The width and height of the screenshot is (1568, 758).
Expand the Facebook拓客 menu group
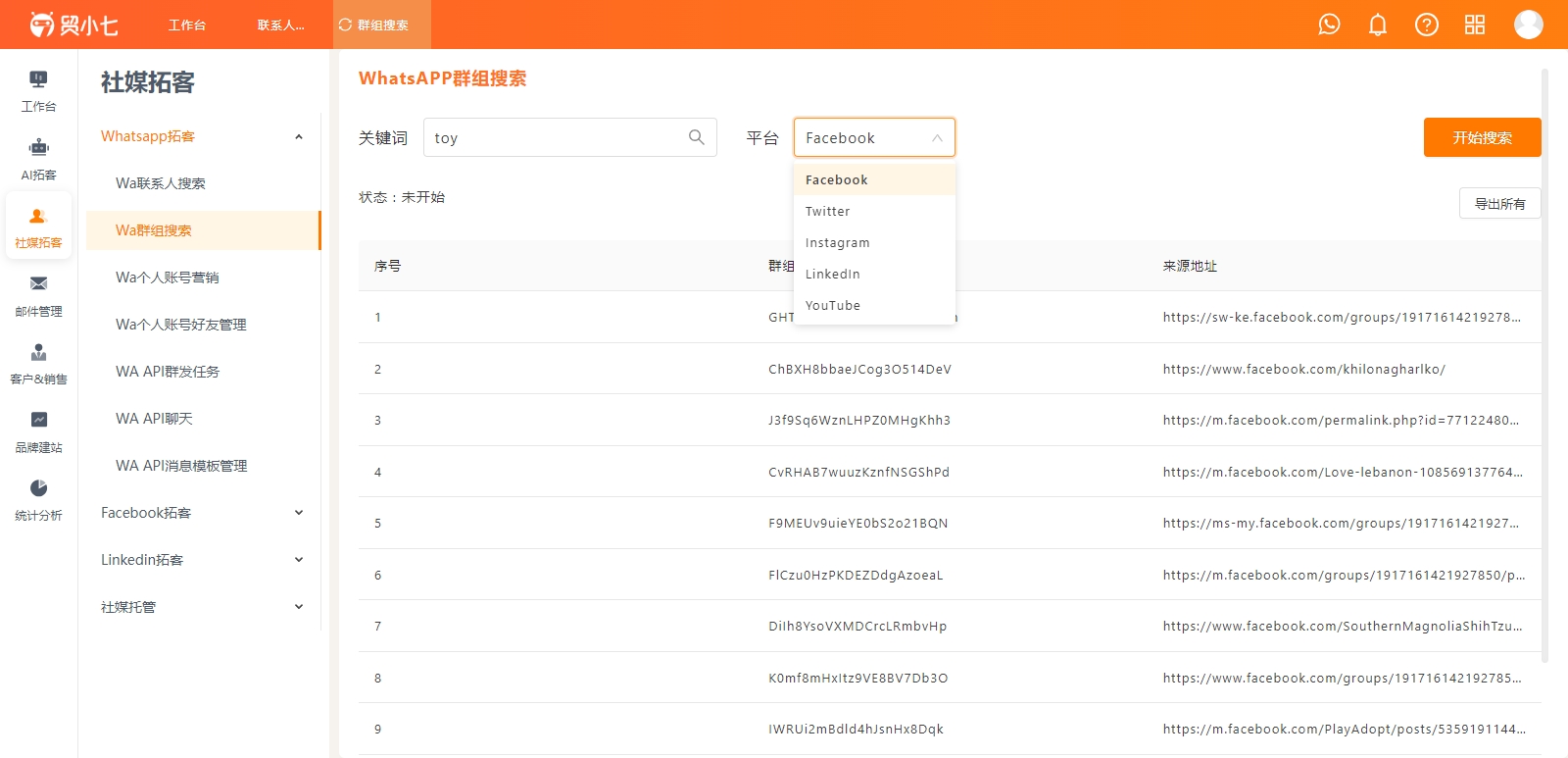click(299, 513)
